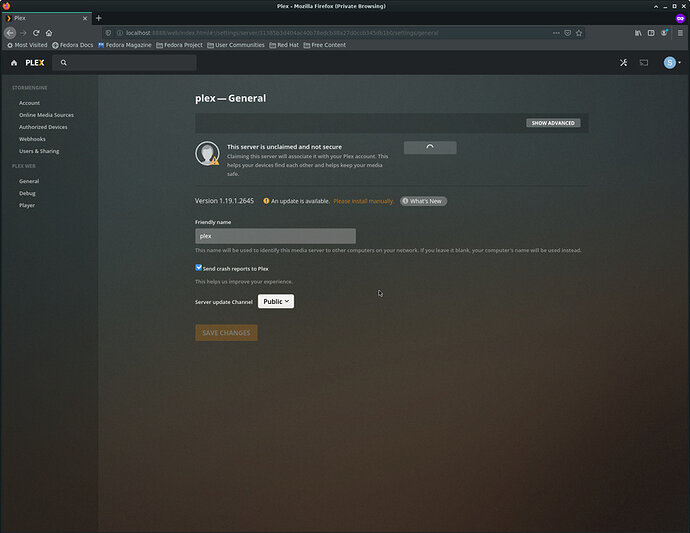Click the Friendly name input field

coord(275,236)
